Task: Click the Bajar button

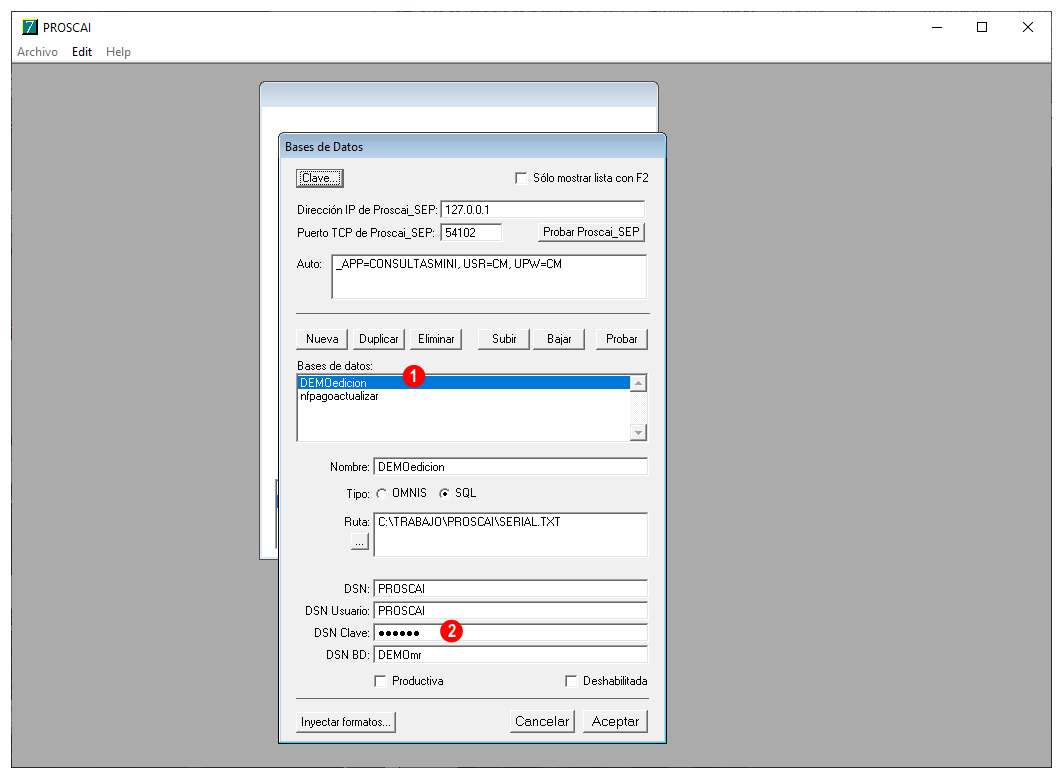Action: click(x=559, y=339)
